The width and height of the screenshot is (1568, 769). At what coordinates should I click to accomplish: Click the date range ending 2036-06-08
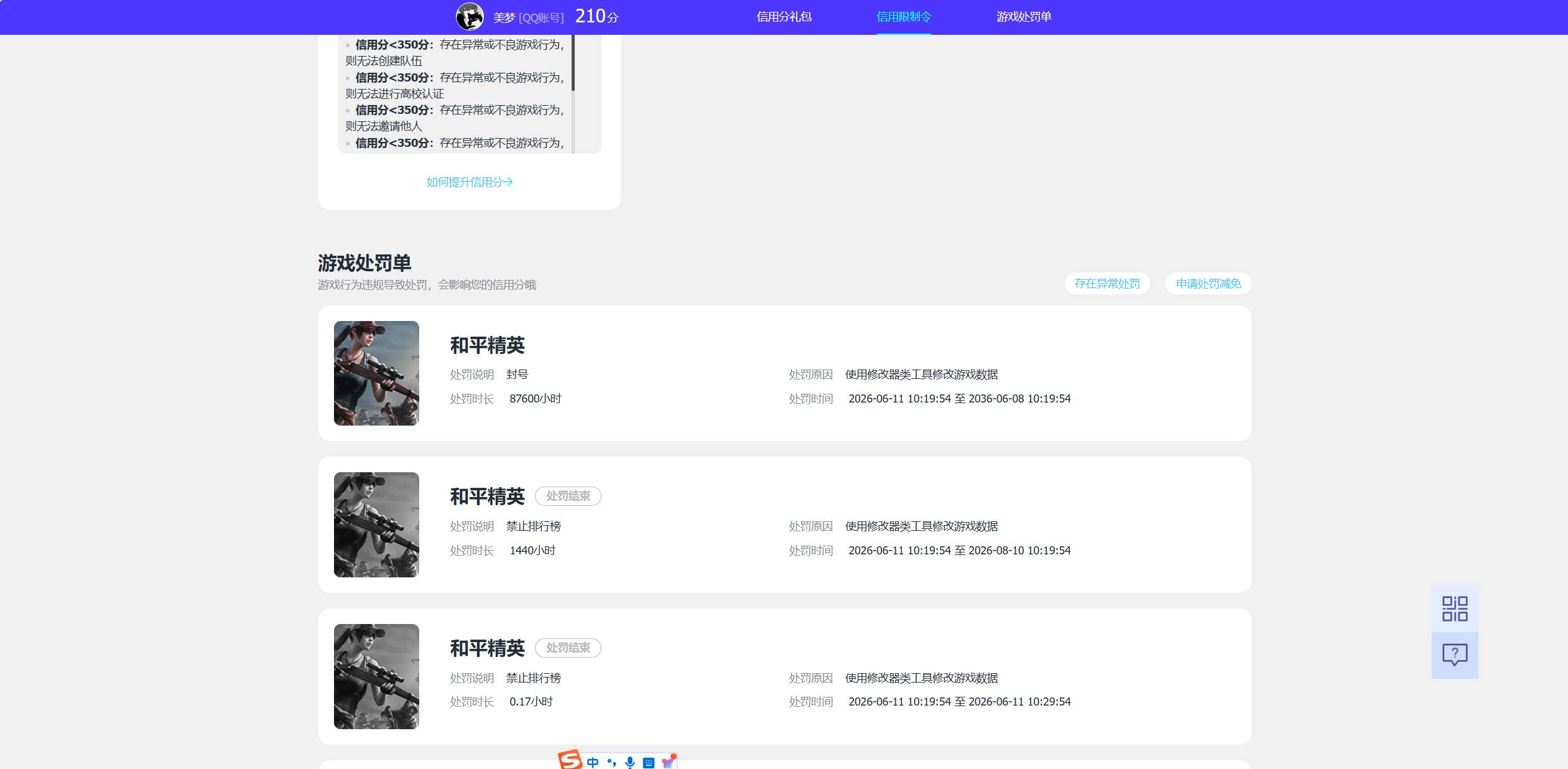point(959,399)
